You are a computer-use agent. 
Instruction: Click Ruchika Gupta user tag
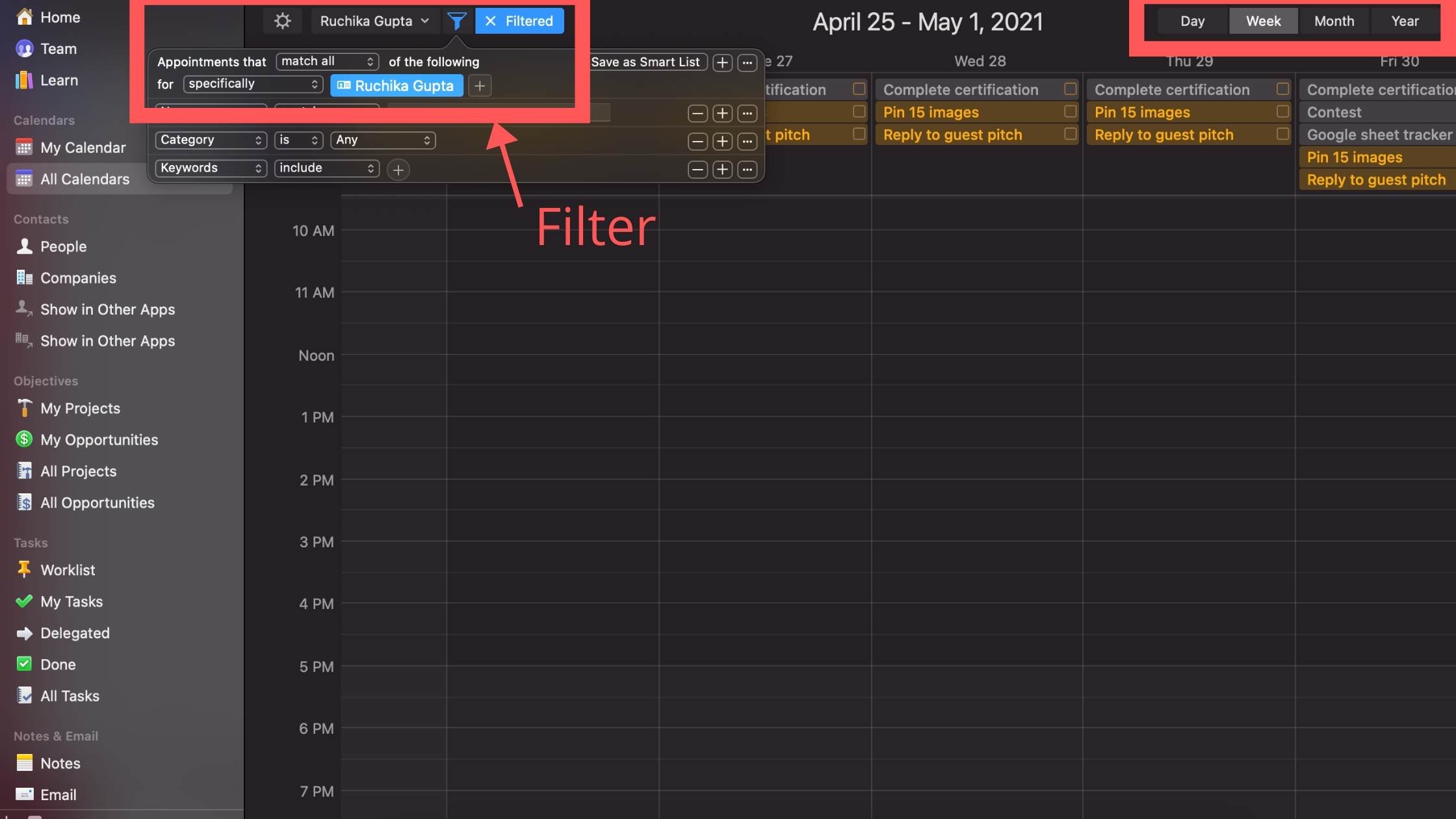[397, 84]
